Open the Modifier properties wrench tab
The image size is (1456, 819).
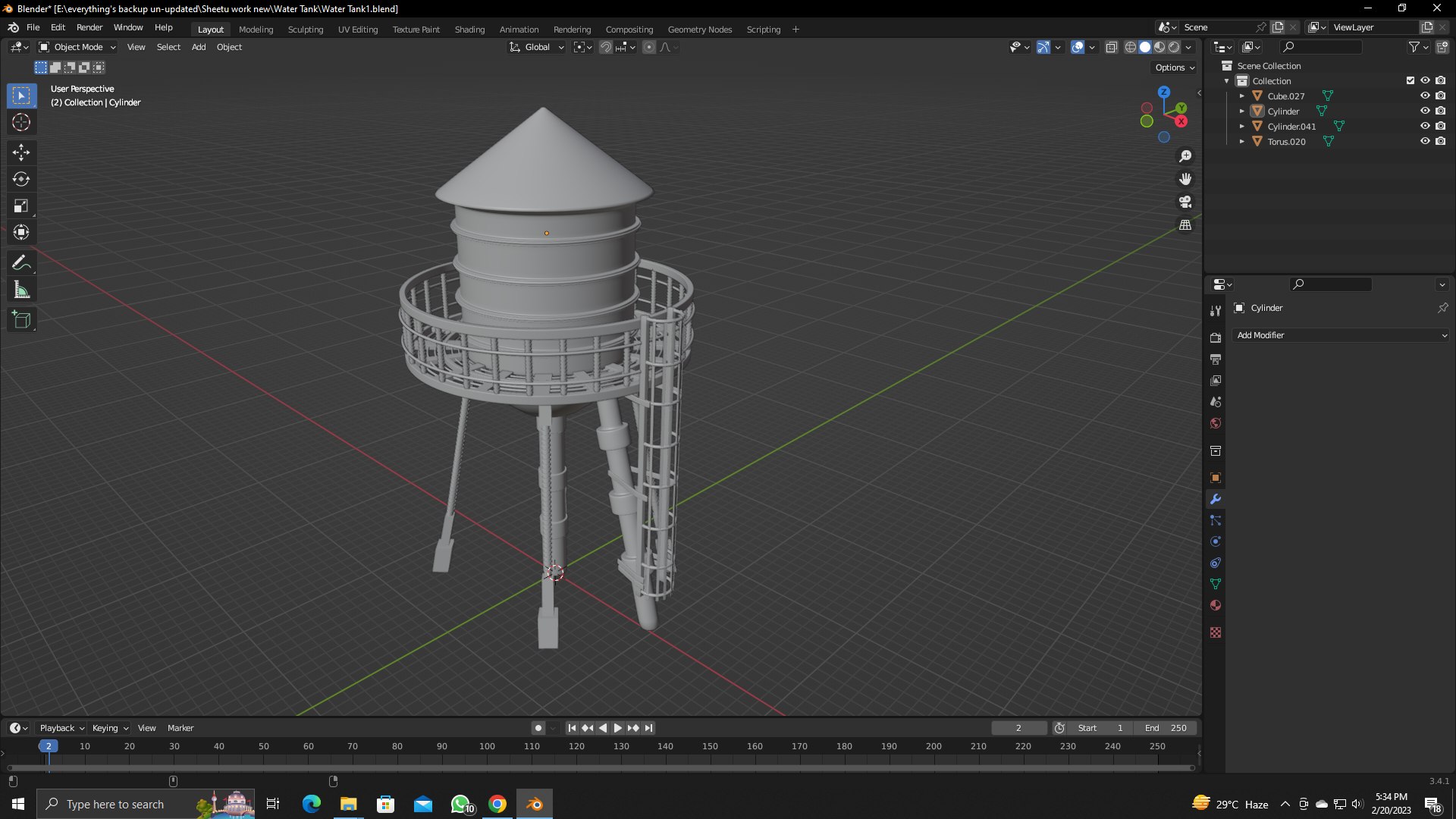pyautogui.click(x=1216, y=499)
